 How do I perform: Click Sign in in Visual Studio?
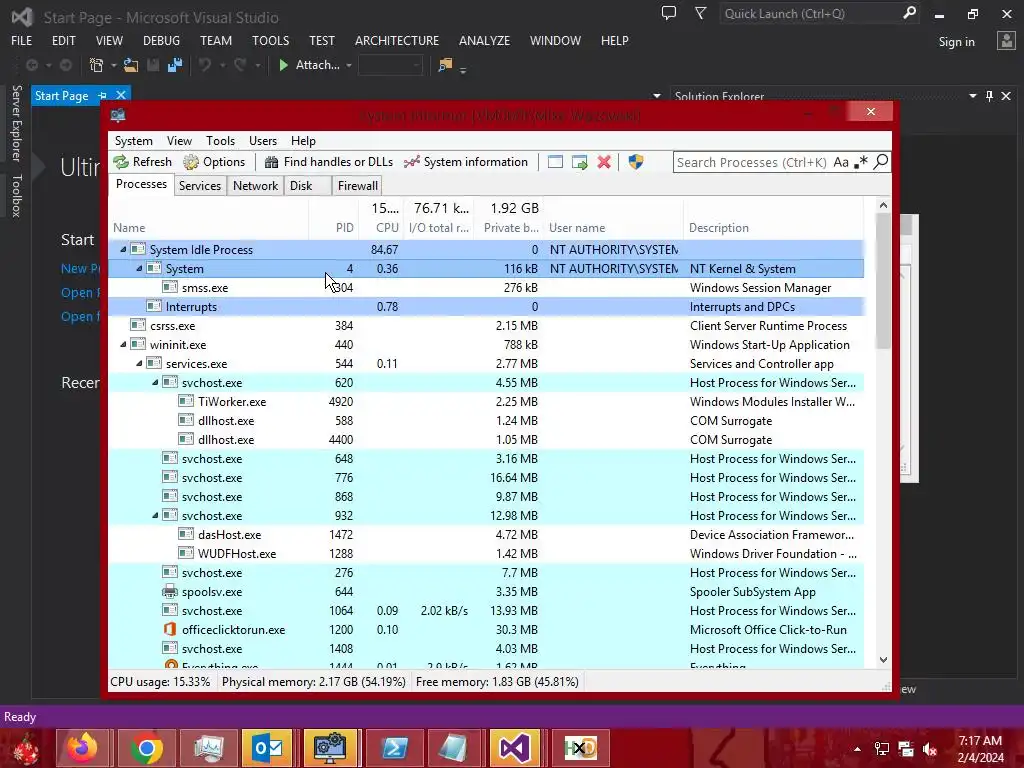(x=956, y=42)
